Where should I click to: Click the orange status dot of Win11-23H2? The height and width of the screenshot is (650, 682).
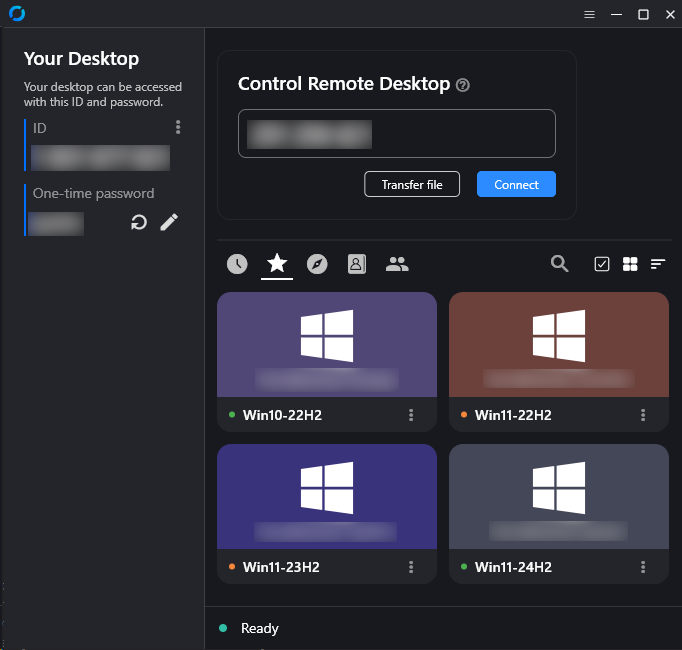232,566
